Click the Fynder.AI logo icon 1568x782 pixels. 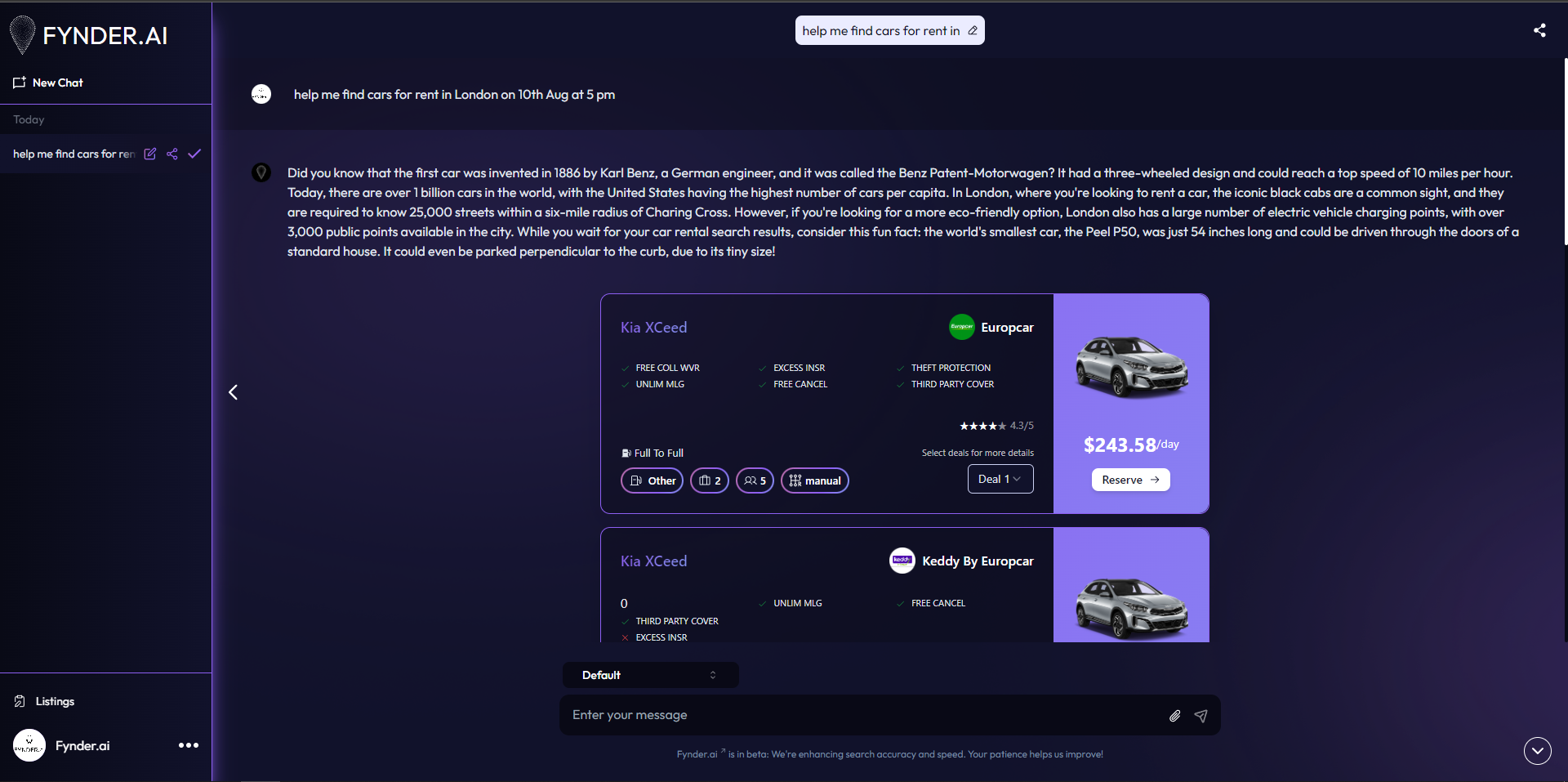(x=23, y=35)
